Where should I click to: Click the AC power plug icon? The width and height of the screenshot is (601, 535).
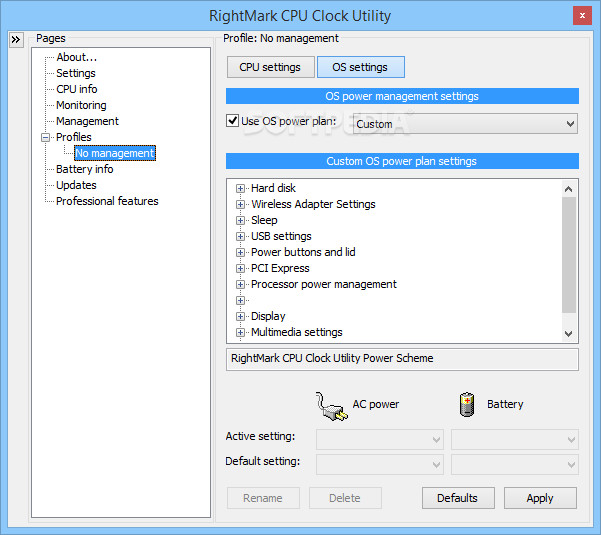(x=332, y=406)
